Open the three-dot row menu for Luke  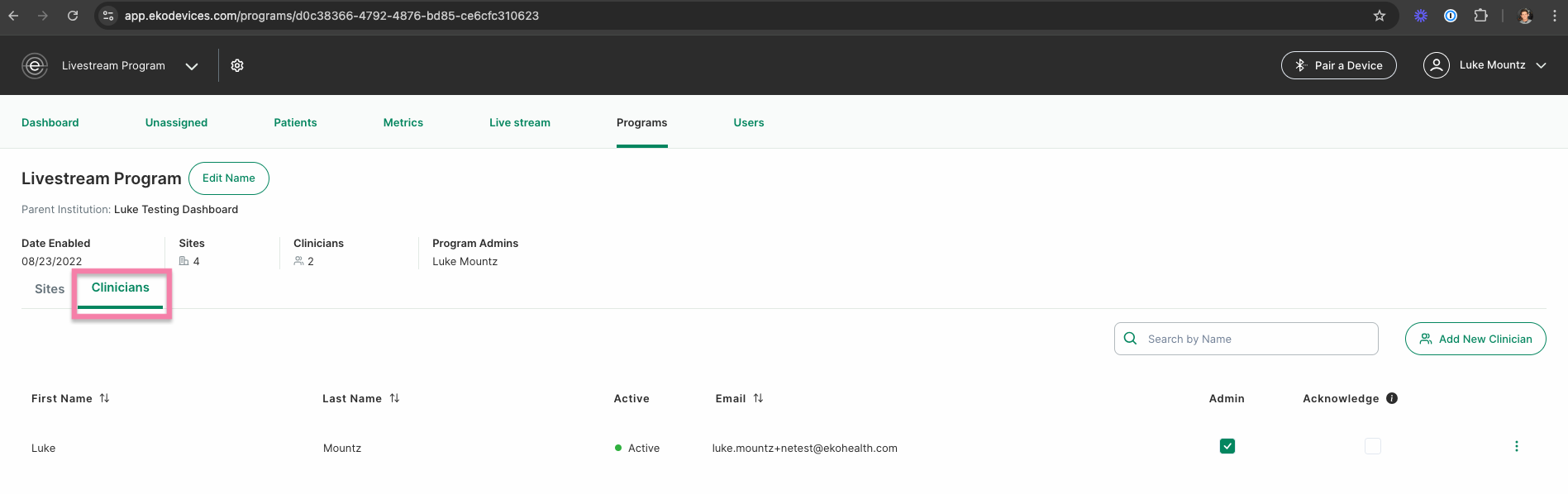pyautogui.click(x=1516, y=446)
